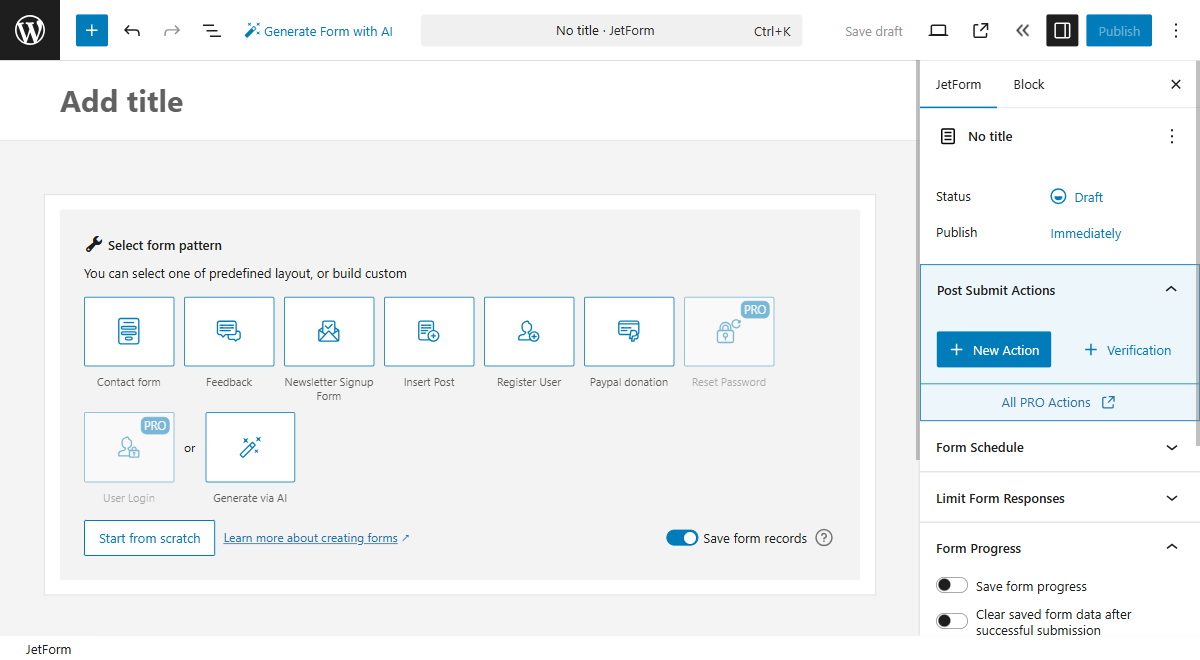Disable the Save form records toggle
This screenshot has width=1200, height=660.
click(682, 538)
